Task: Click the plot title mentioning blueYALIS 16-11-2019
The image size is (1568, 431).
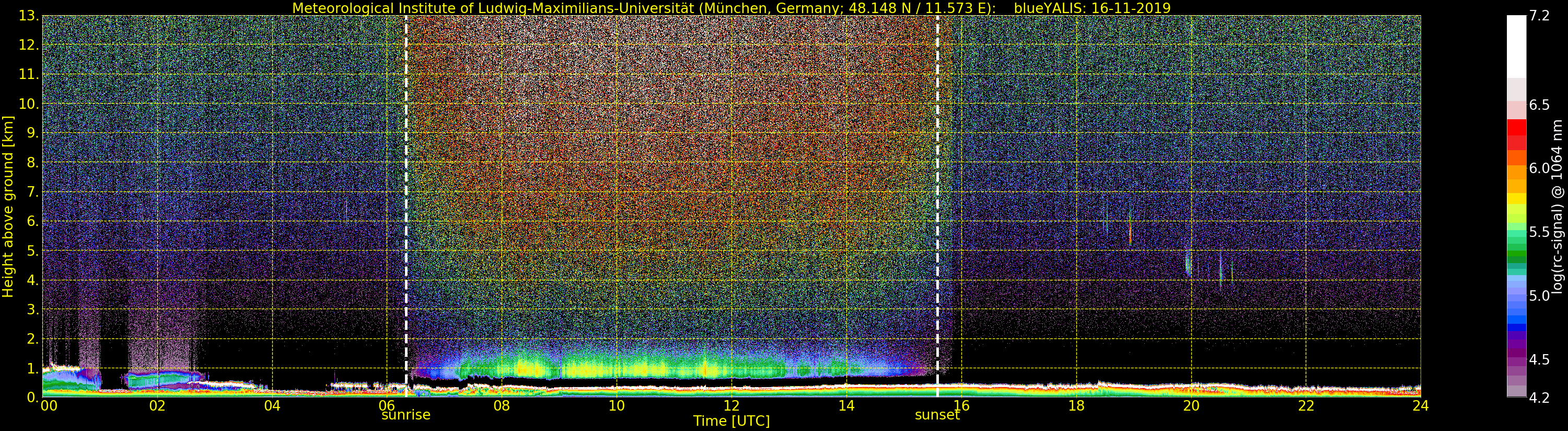Action: pyautogui.click(x=731, y=8)
